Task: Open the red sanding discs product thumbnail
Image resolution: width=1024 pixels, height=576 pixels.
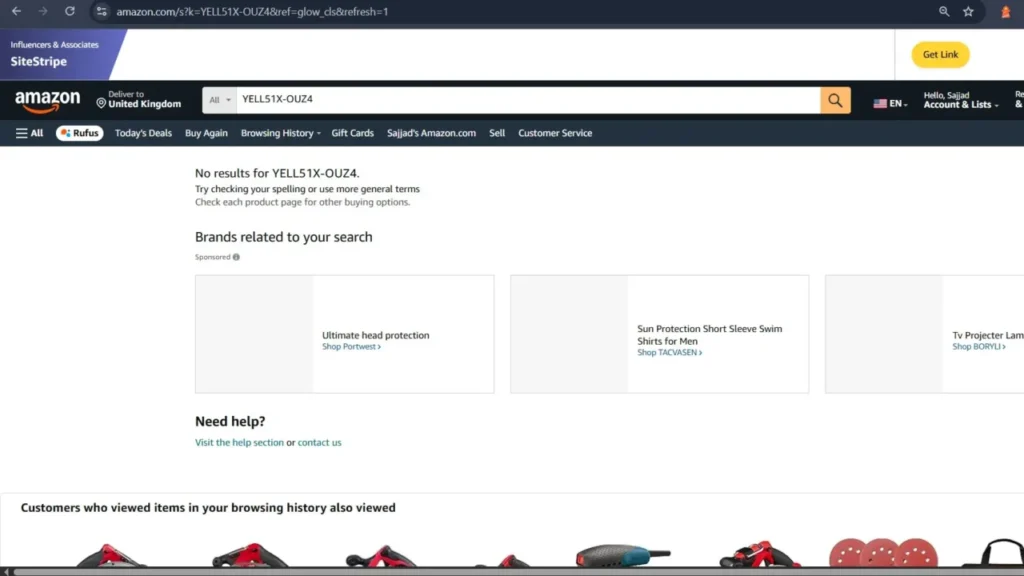Action: tap(883, 552)
